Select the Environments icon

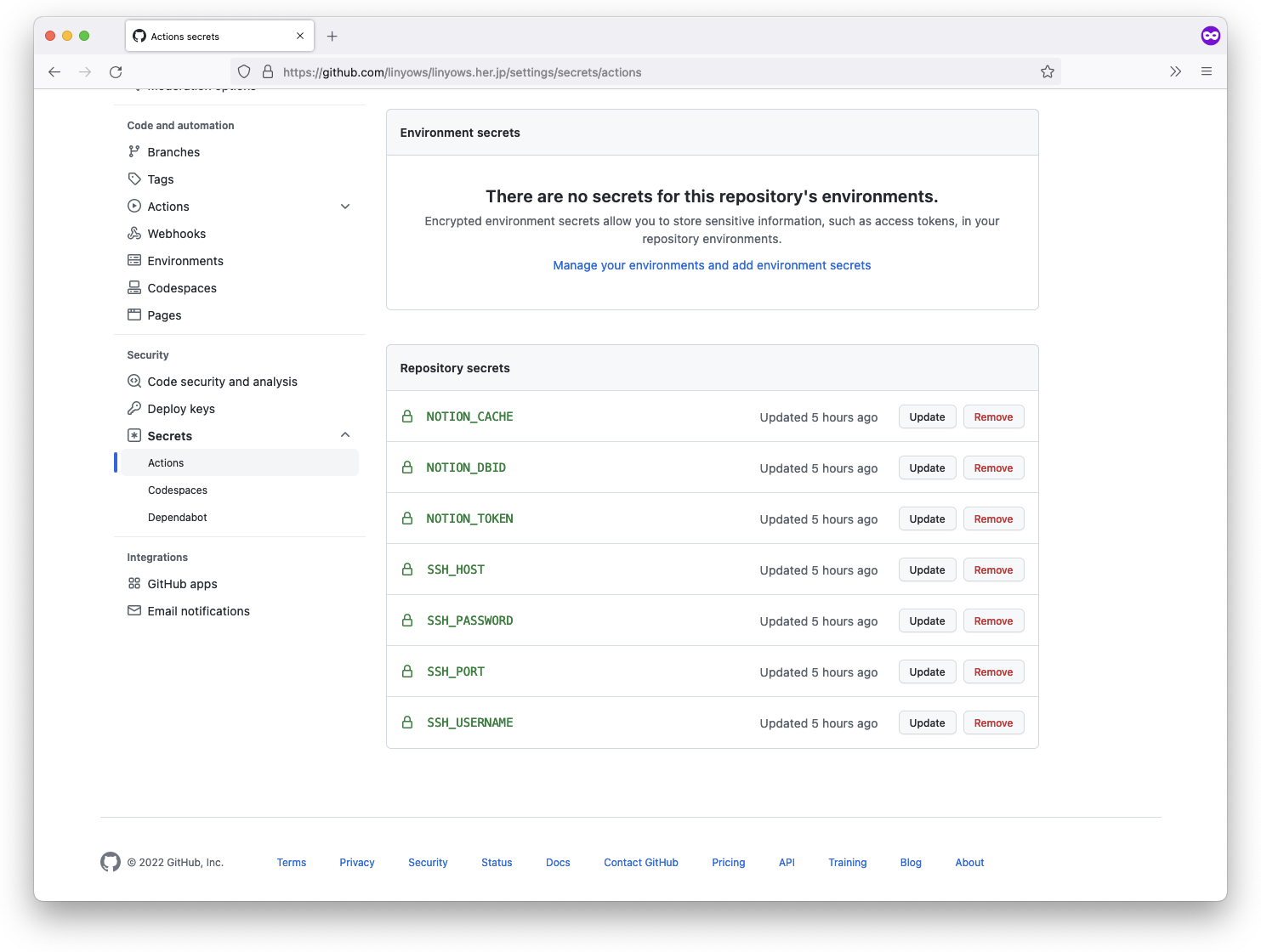134,260
